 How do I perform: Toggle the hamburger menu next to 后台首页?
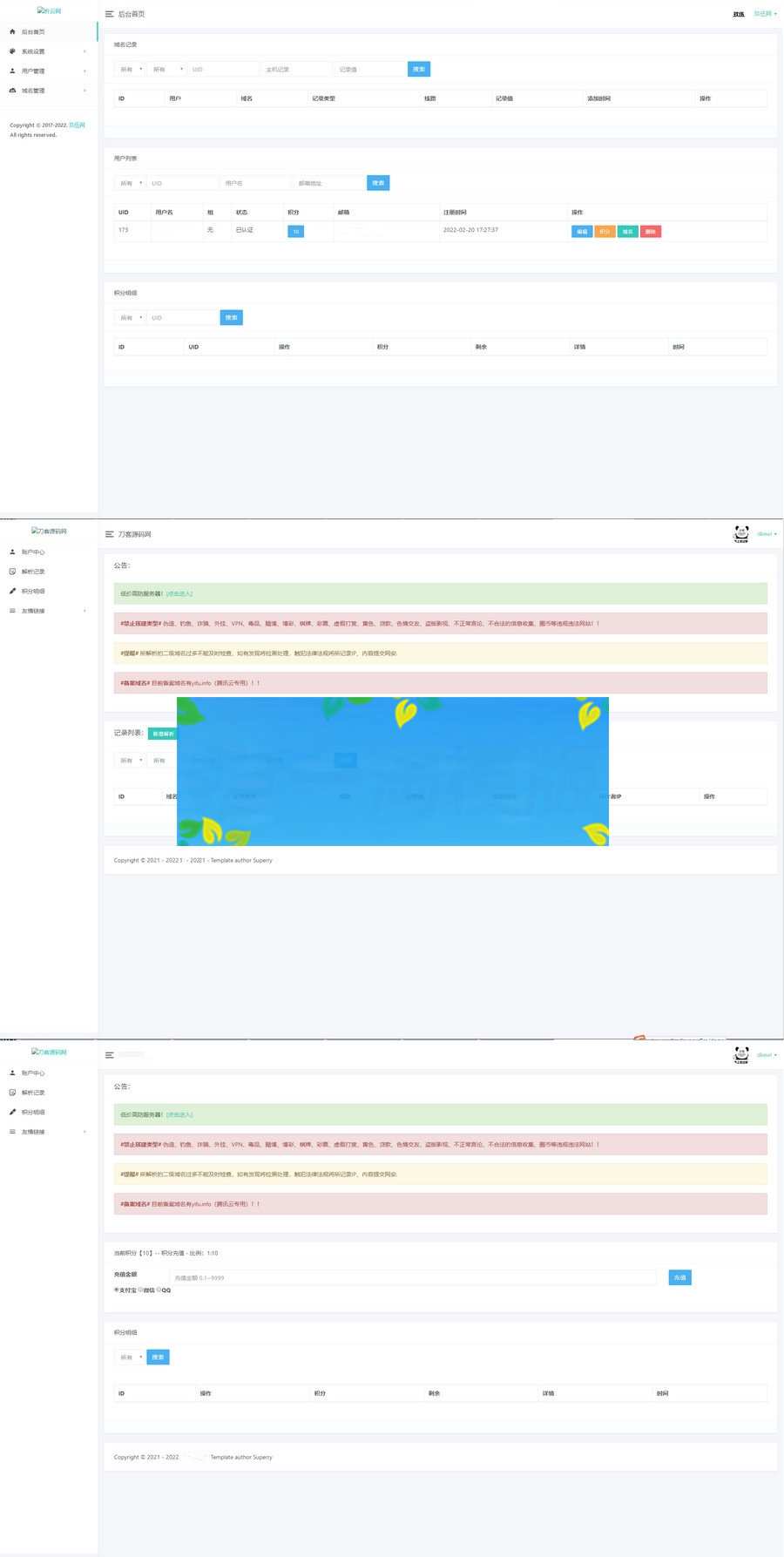click(109, 15)
